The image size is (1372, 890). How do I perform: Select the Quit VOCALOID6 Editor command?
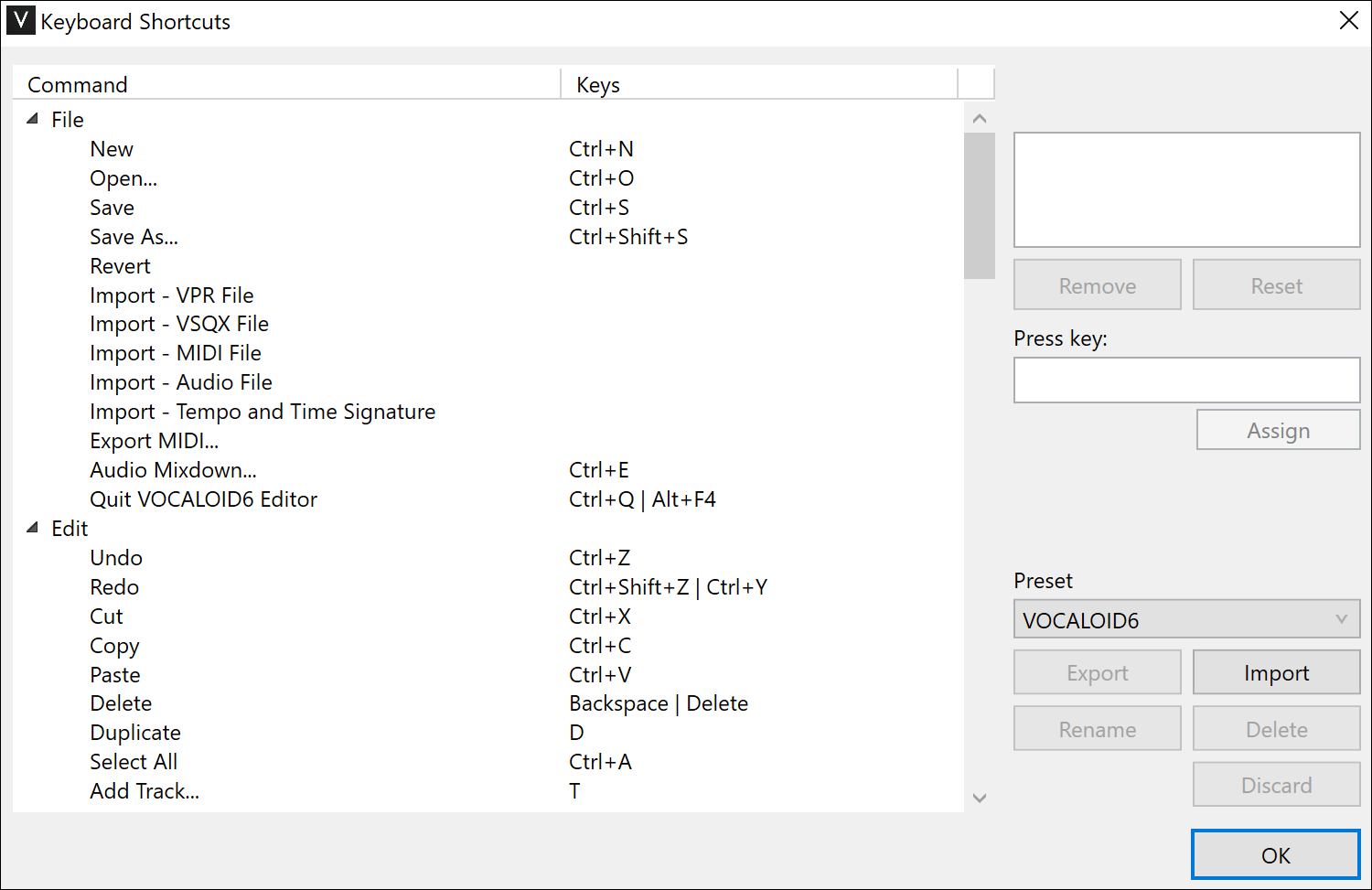(274, 499)
